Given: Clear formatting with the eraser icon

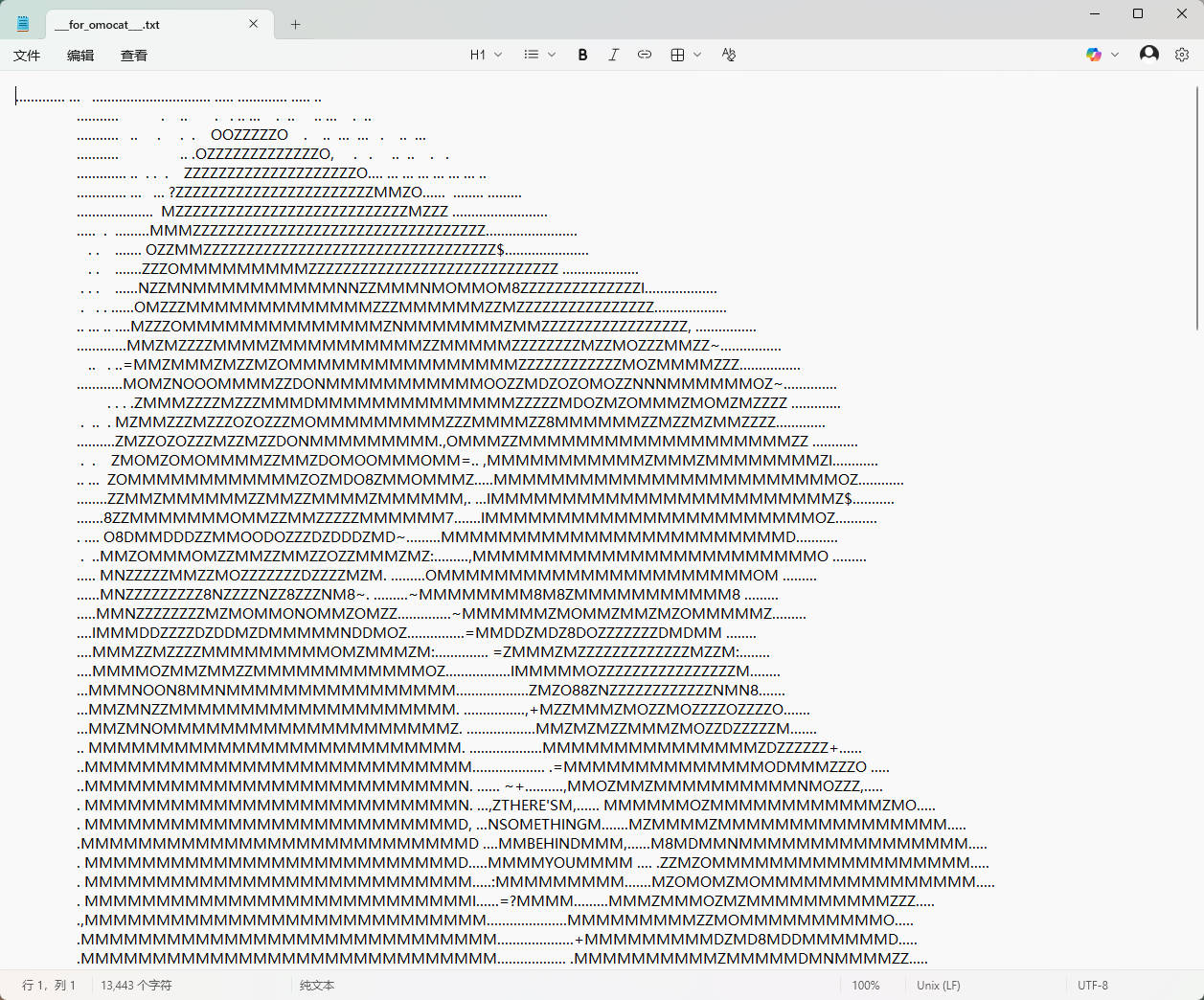Looking at the screenshot, I should (x=729, y=55).
